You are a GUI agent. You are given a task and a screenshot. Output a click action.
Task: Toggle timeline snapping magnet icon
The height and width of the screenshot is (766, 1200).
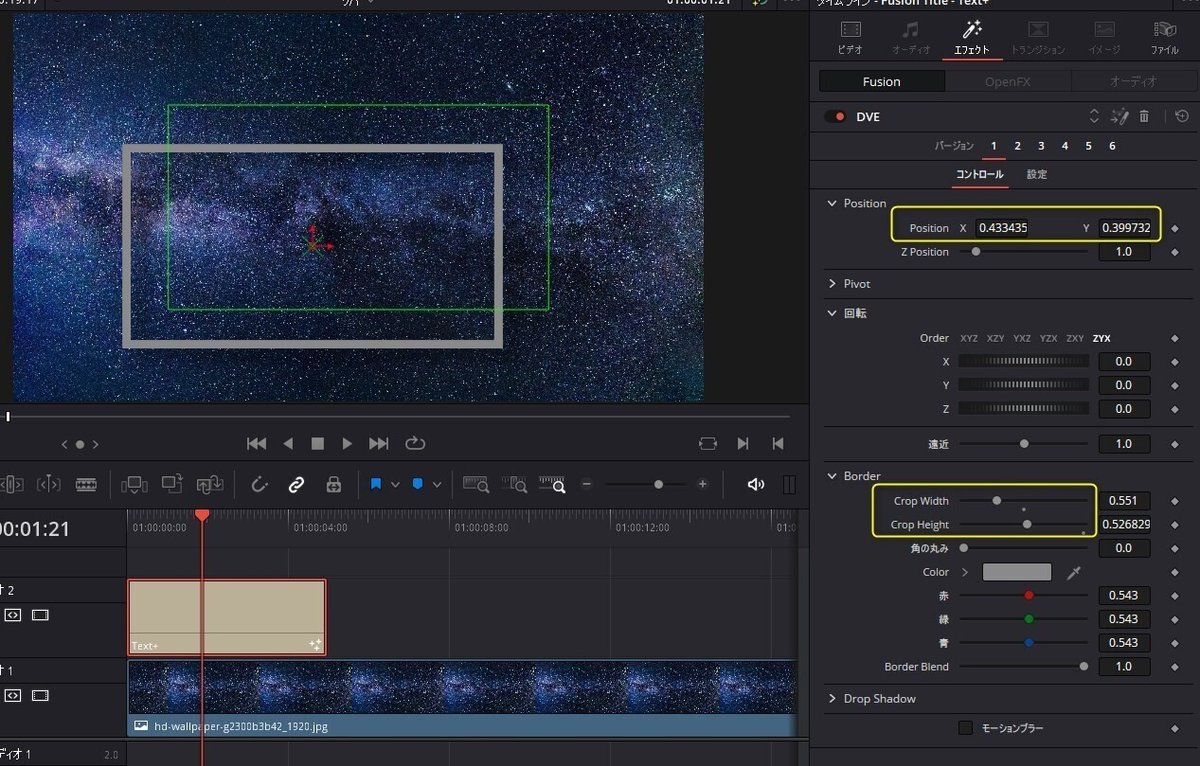point(260,485)
